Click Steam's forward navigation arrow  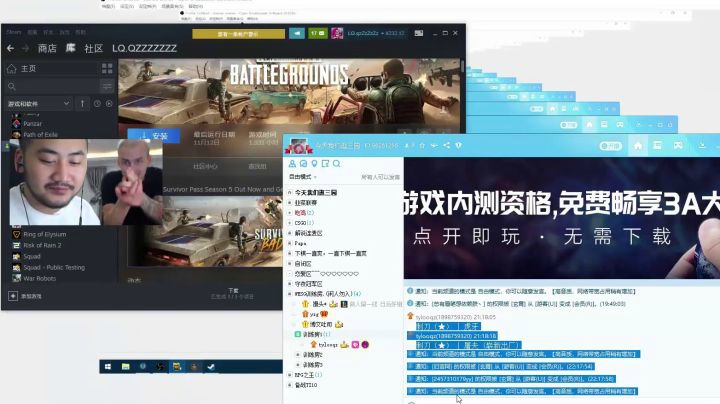[25, 48]
